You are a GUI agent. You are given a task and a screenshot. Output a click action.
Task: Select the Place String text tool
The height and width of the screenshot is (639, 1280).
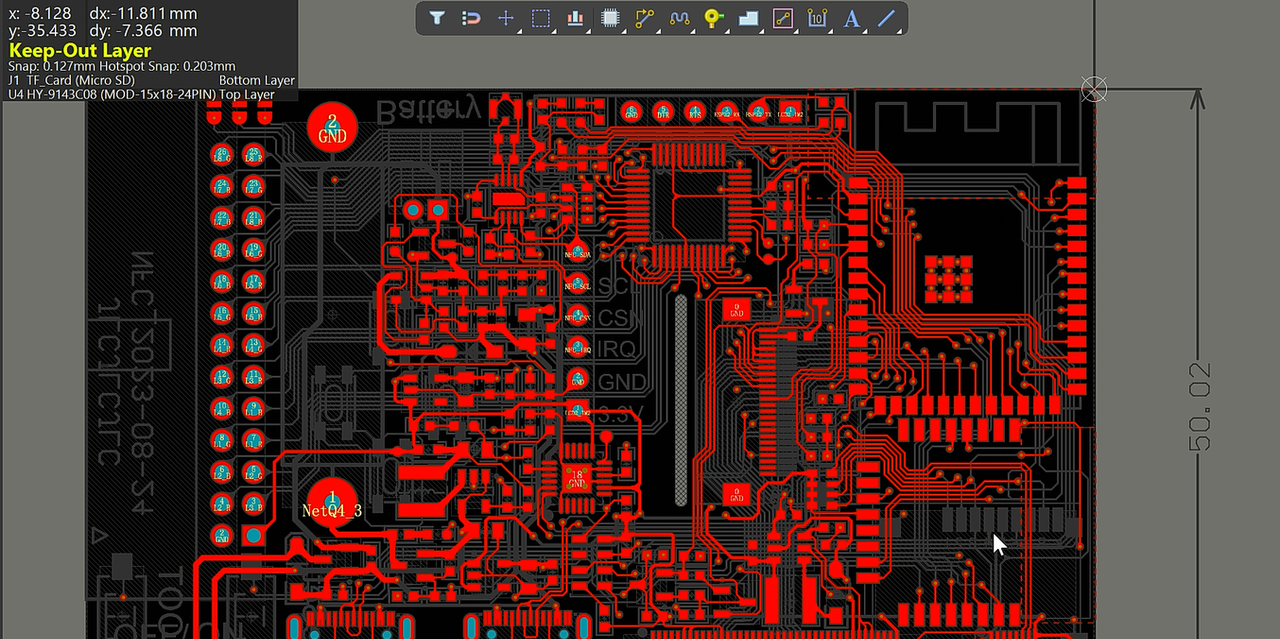pos(852,18)
